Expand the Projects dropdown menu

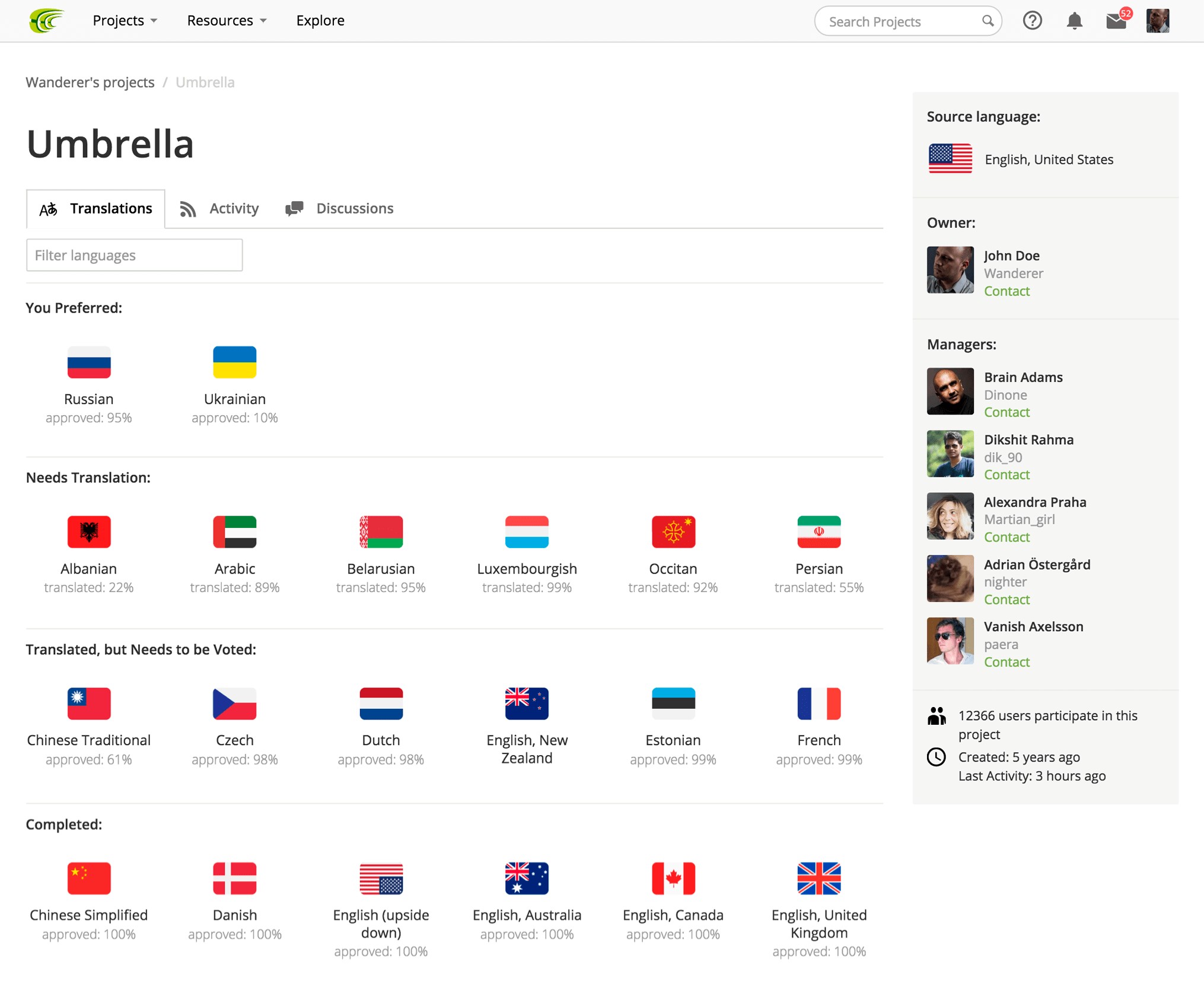tap(125, 21)
